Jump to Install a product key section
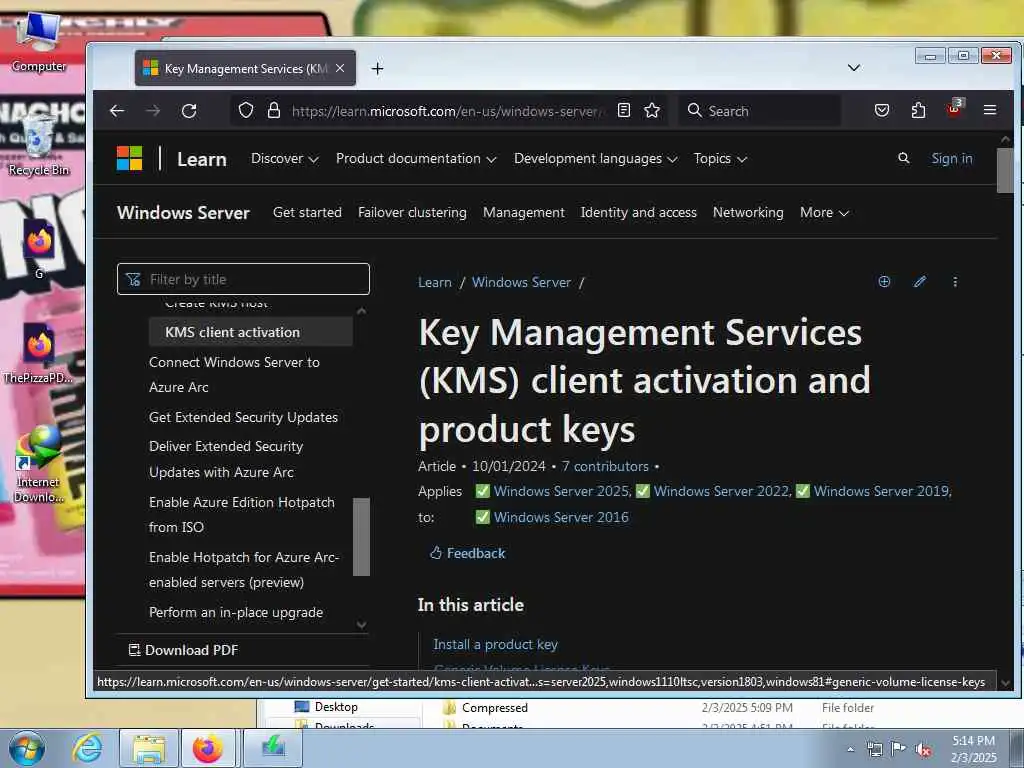This screenshot has width=1024, height=768. click(495, 644)
